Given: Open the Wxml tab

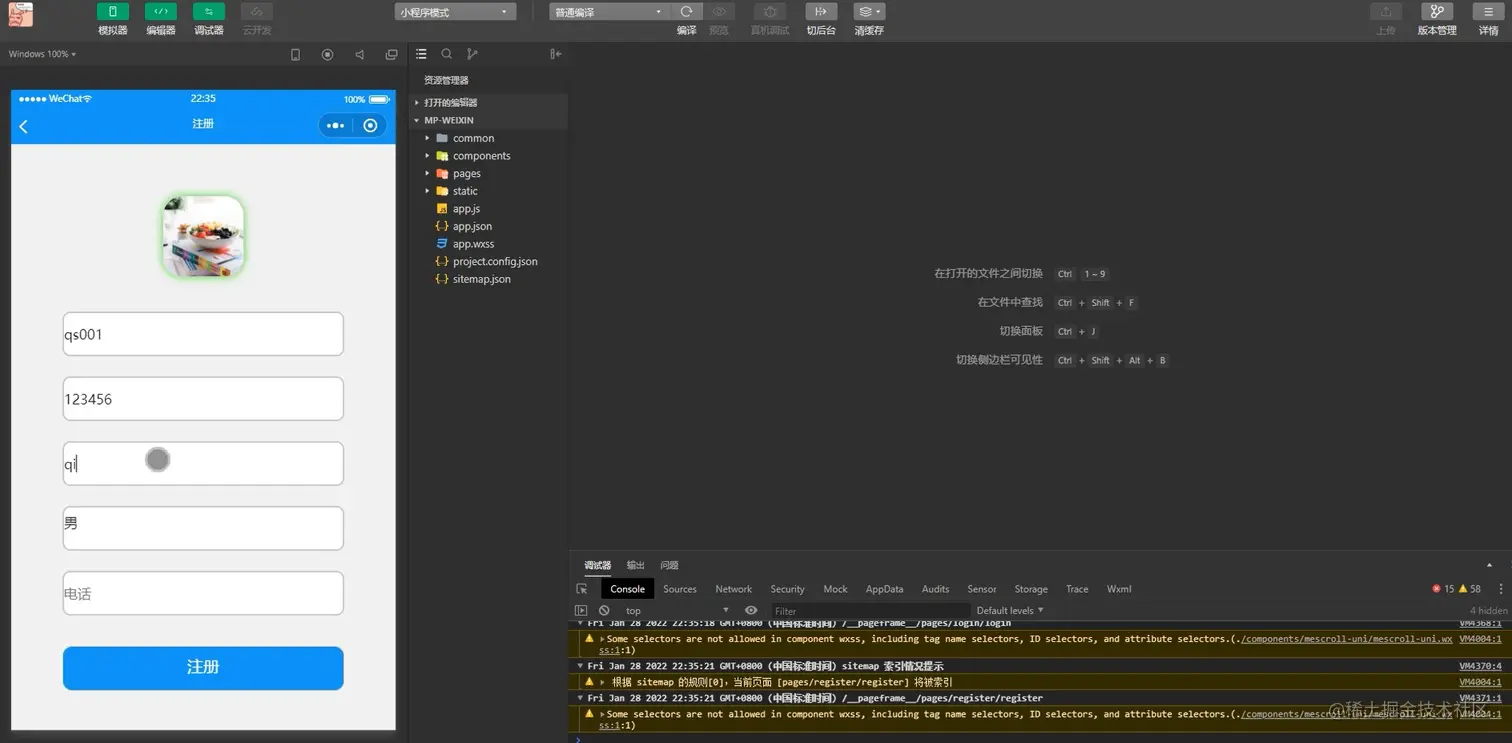Looking at the screenshot, I should [x=1119, y=589].
